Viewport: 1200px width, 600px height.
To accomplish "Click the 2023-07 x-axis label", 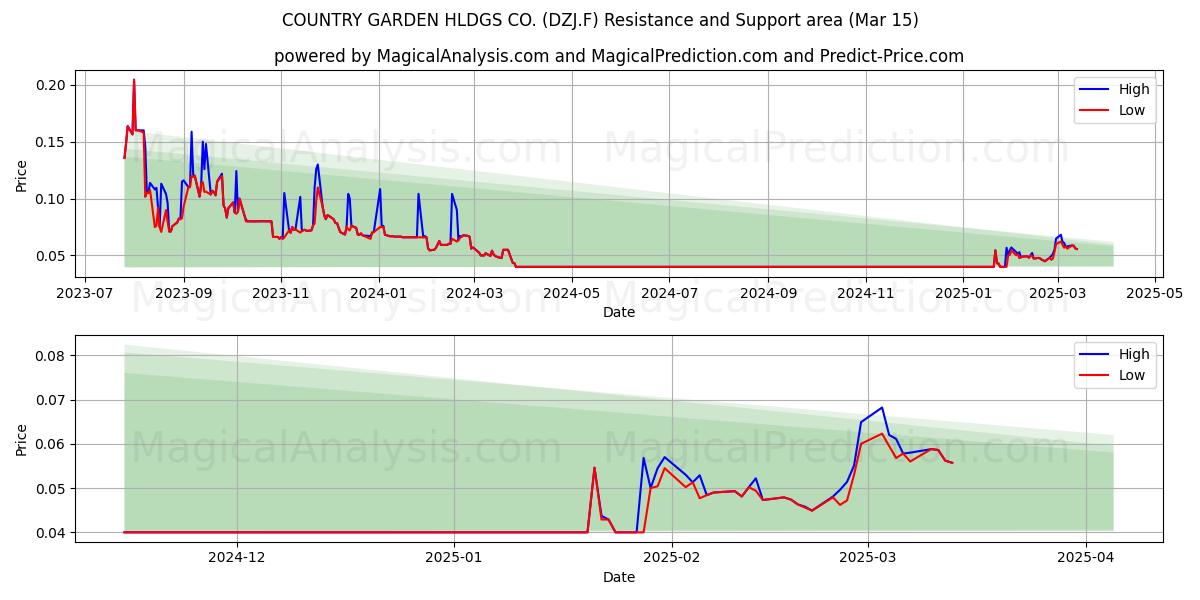I will (84, 293).
